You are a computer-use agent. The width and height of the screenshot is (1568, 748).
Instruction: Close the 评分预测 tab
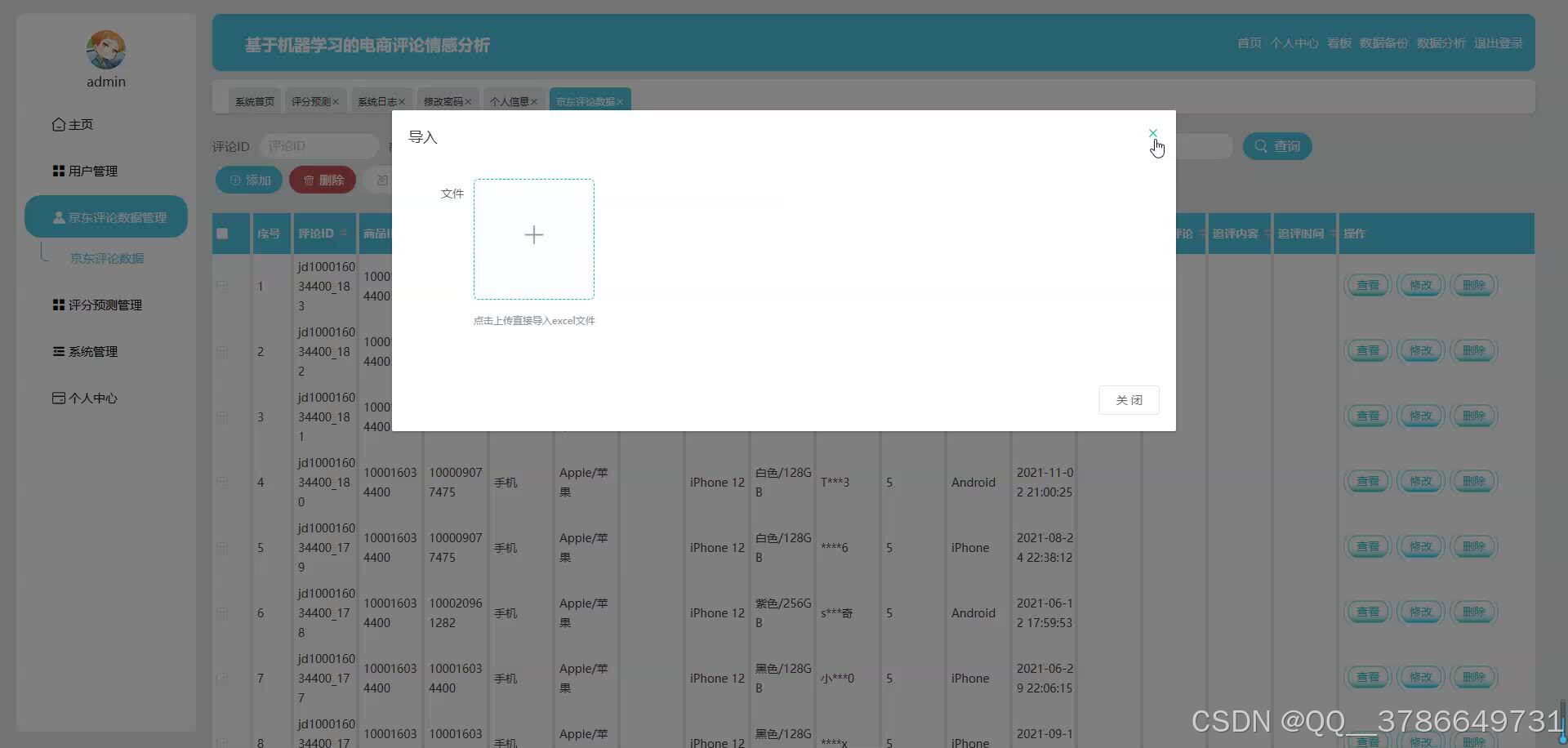click(336, 102)
